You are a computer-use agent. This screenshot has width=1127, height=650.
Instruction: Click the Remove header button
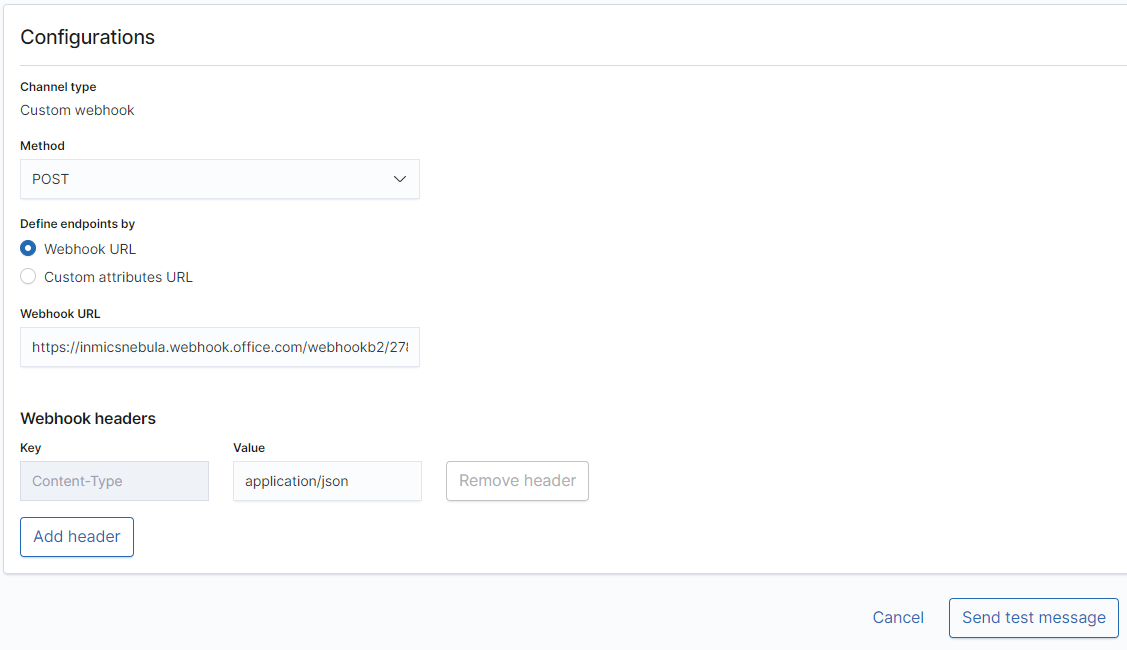pos(517,481)
